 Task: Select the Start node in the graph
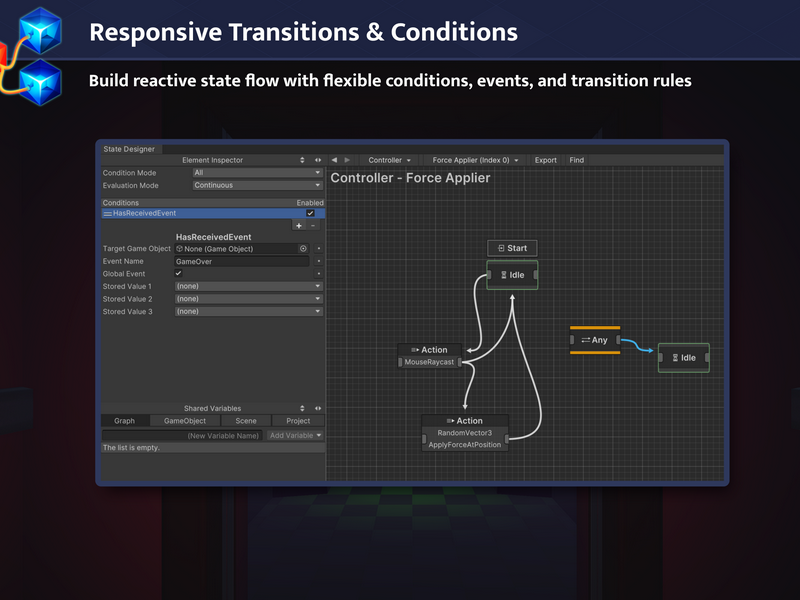pos(512,248)
